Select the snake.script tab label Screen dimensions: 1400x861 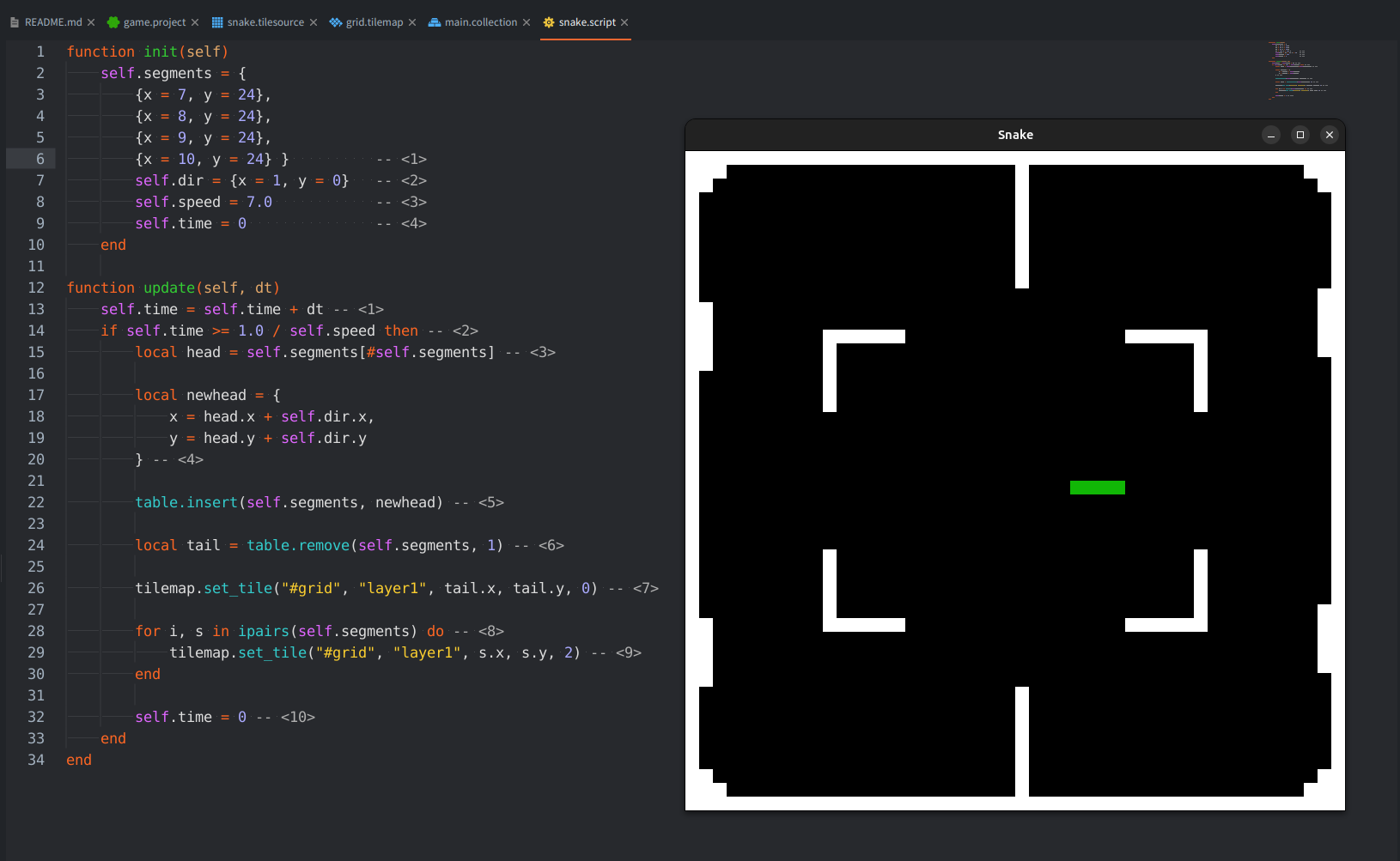tap(587, 22)
